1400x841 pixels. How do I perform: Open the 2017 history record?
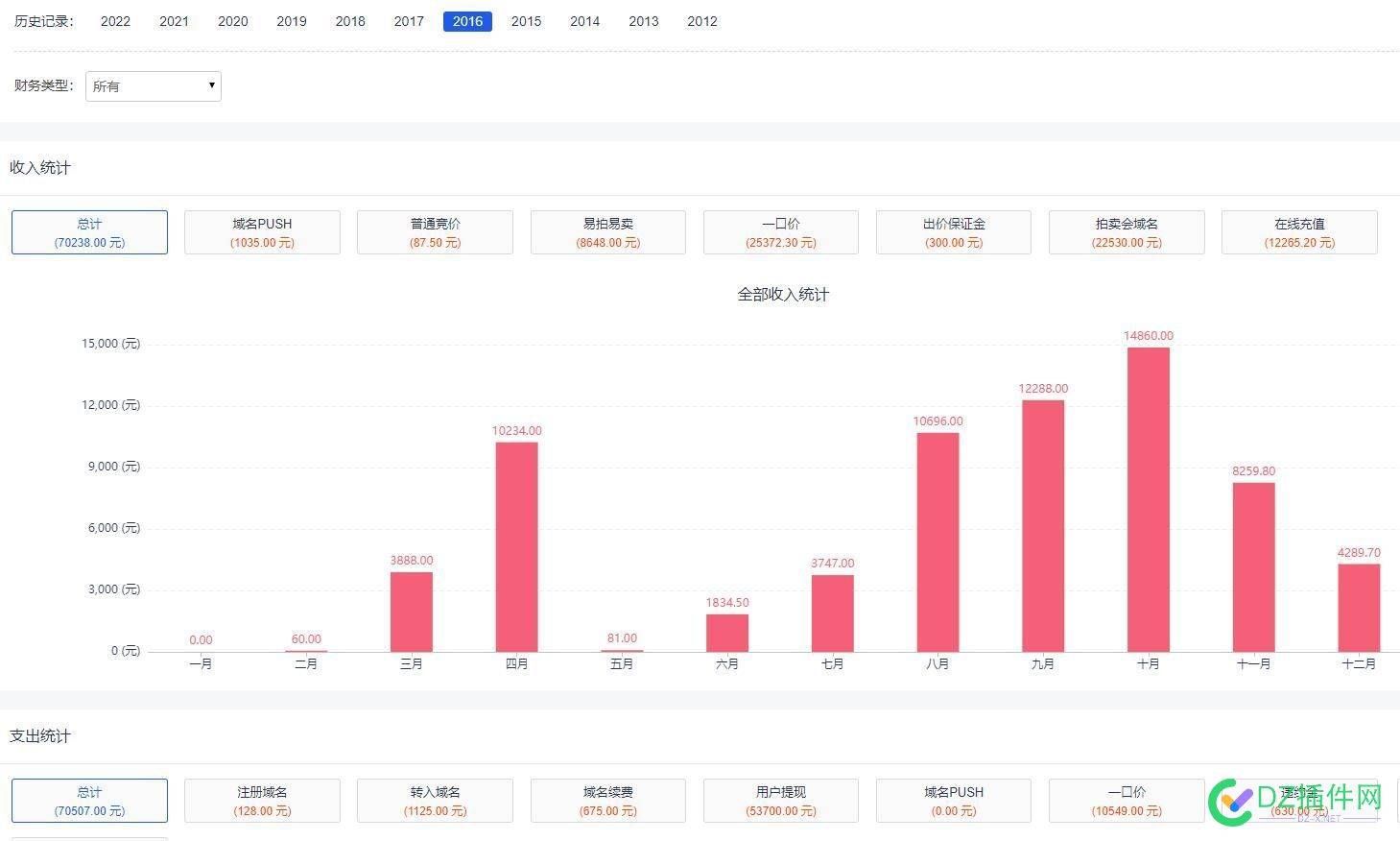pyautogui.click(x=409, y=21)
